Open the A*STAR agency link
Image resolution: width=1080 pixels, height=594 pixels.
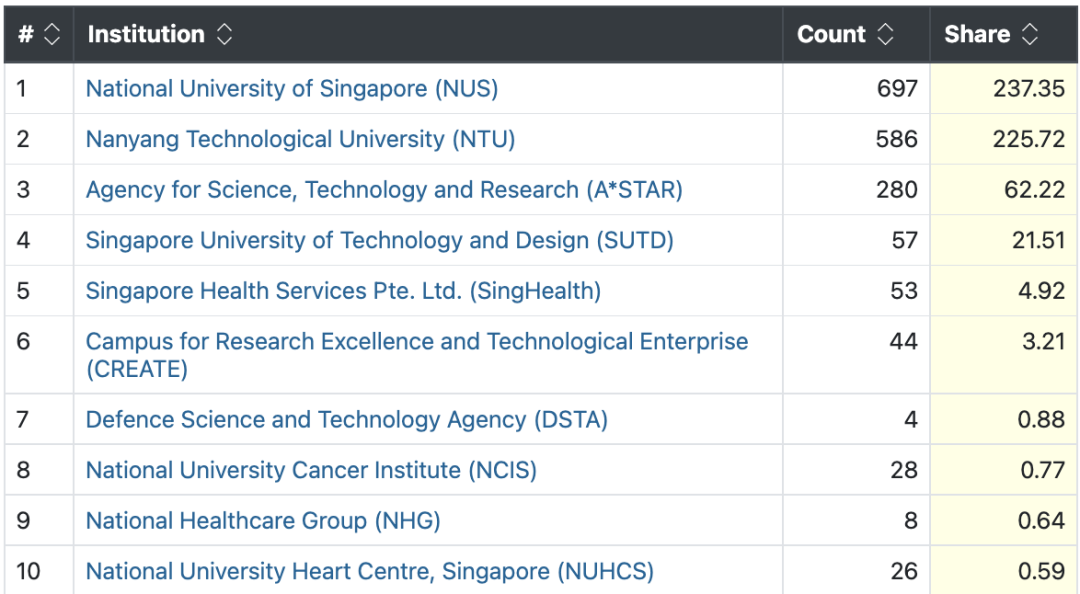click(384, 190)
